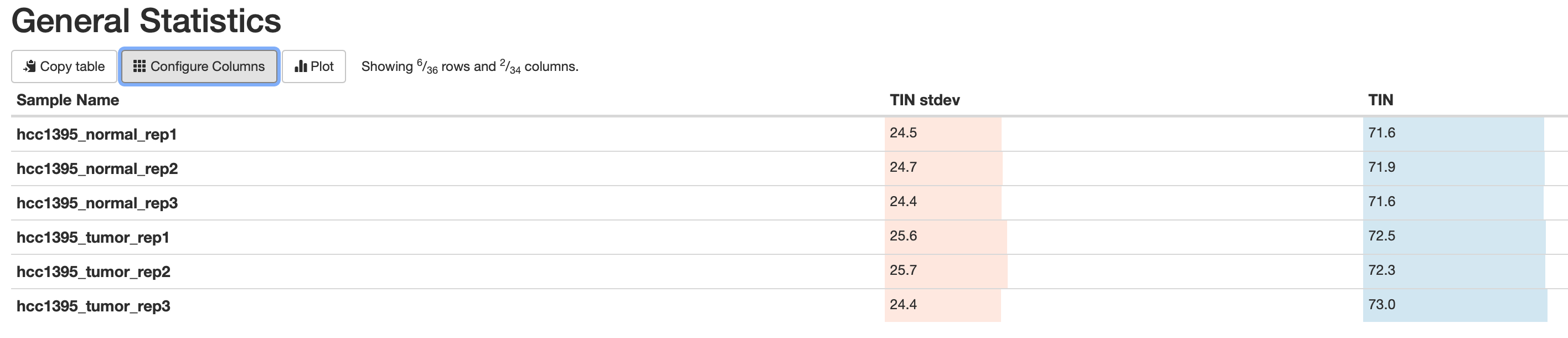Copy the General Statistics table
1568x338 pixels.
[64, 66]
